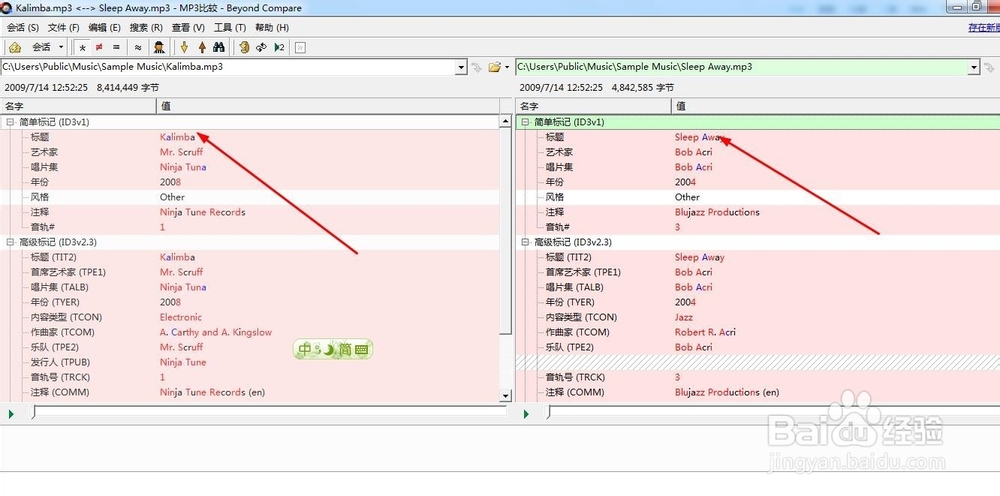The image size is (1000, 496).
Task: Open the 帮助 (H) menu
Action: click(x=272, y=27)
